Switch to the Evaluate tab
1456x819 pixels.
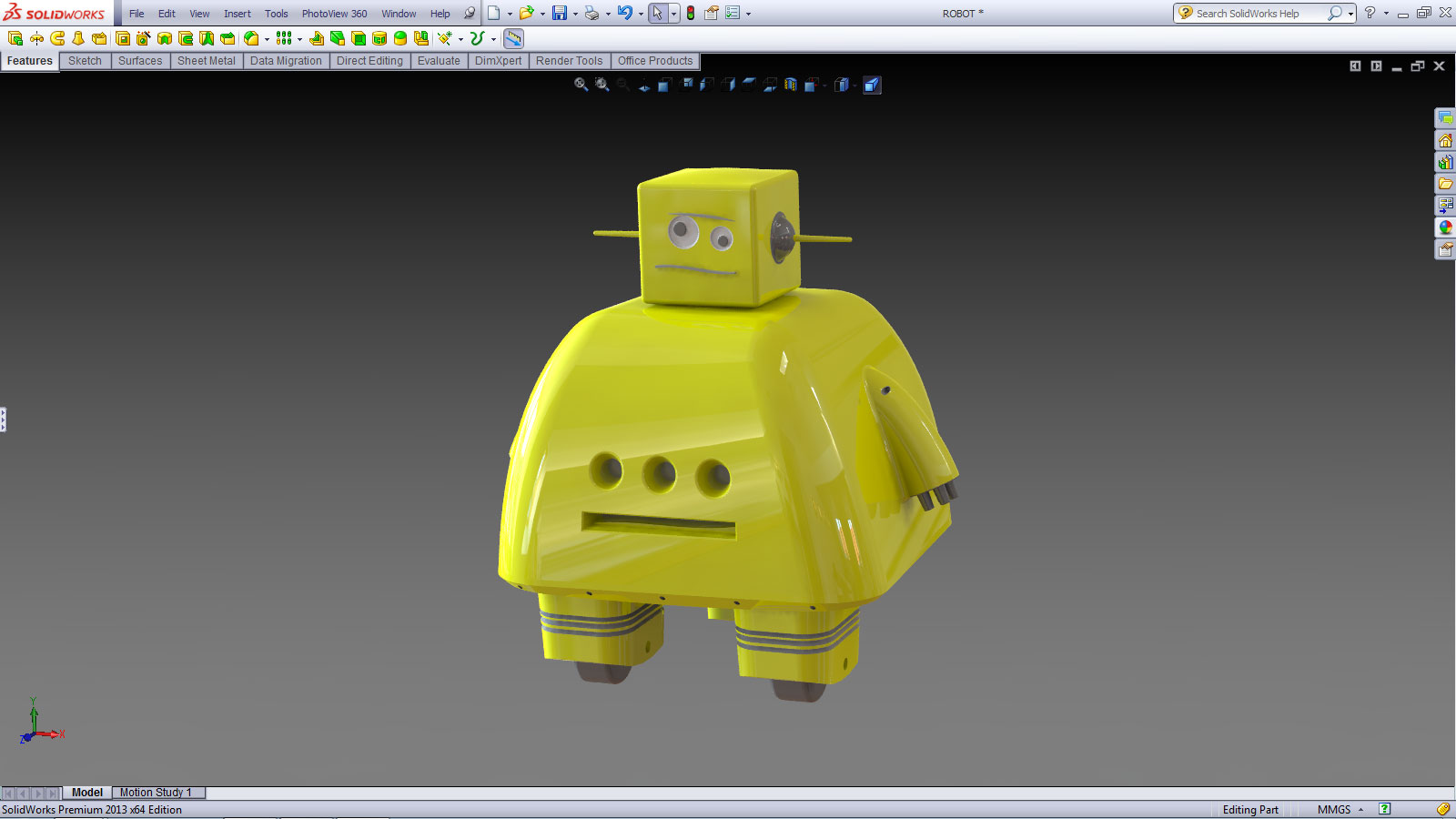439,61
